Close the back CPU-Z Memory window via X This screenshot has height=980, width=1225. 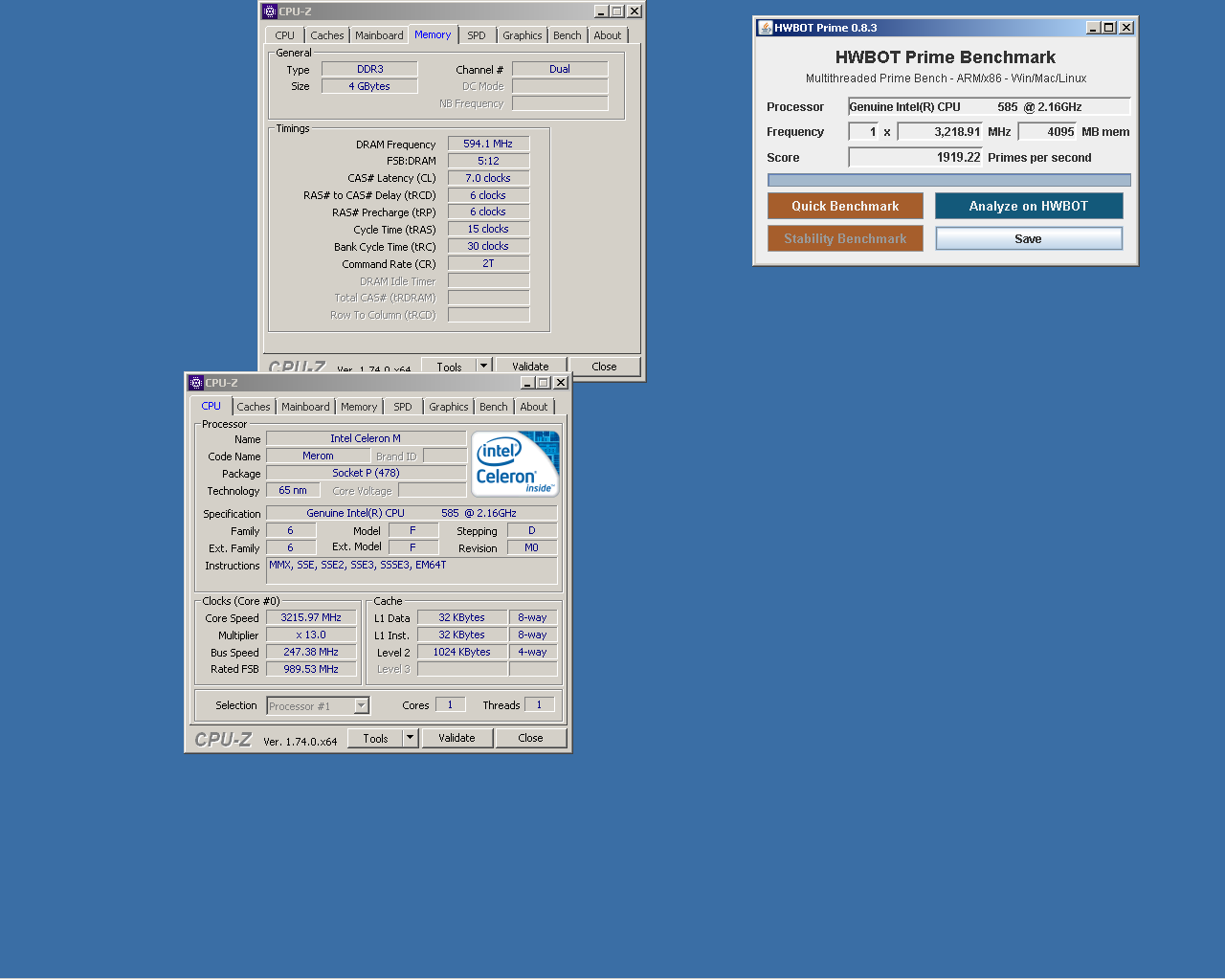coord(634,11)
